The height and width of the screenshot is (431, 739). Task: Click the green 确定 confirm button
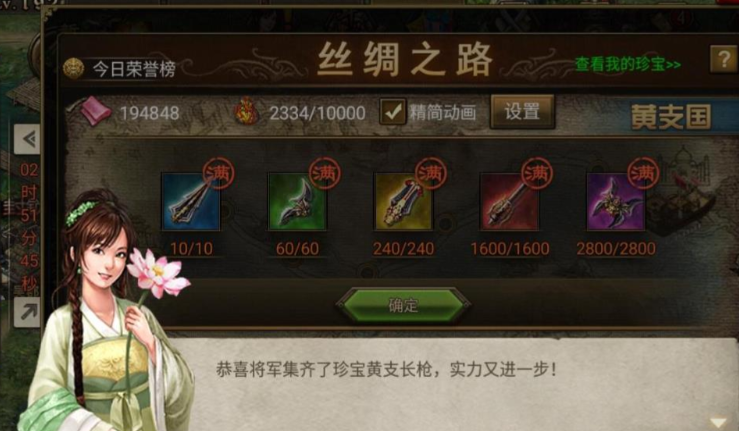(x=403, y=305)
